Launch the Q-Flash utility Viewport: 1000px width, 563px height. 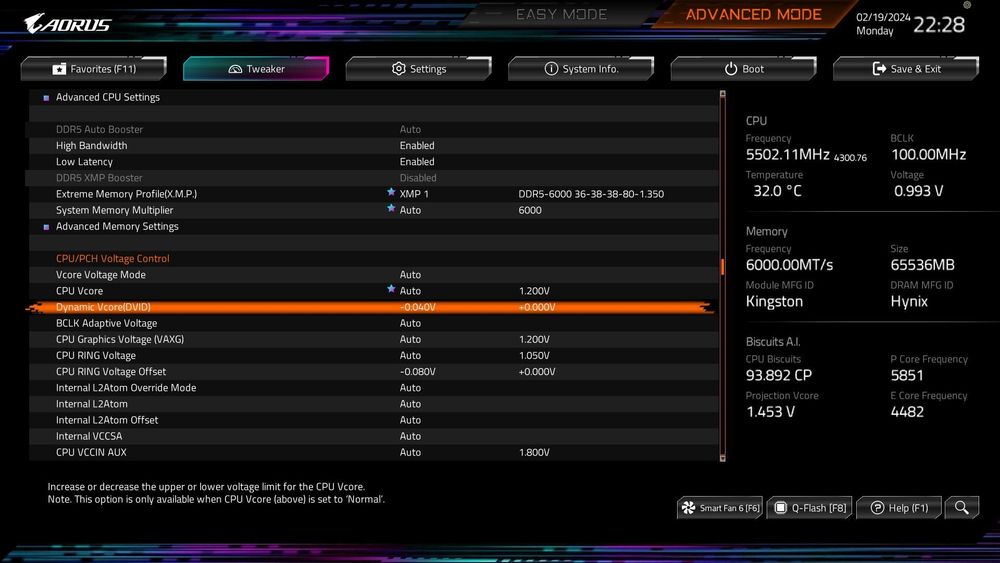[x=811, y=508]
